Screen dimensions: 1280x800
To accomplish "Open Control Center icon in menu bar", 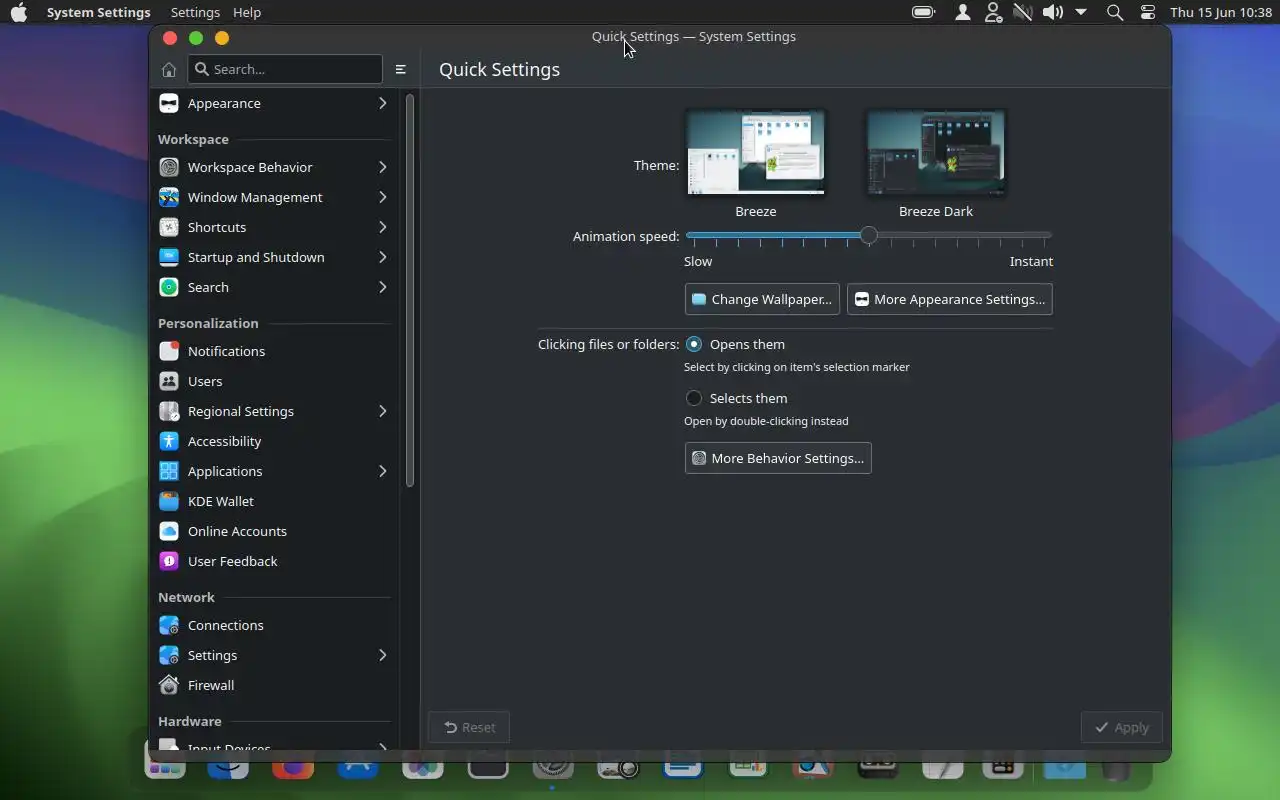I will click(x=1148, y=12).
